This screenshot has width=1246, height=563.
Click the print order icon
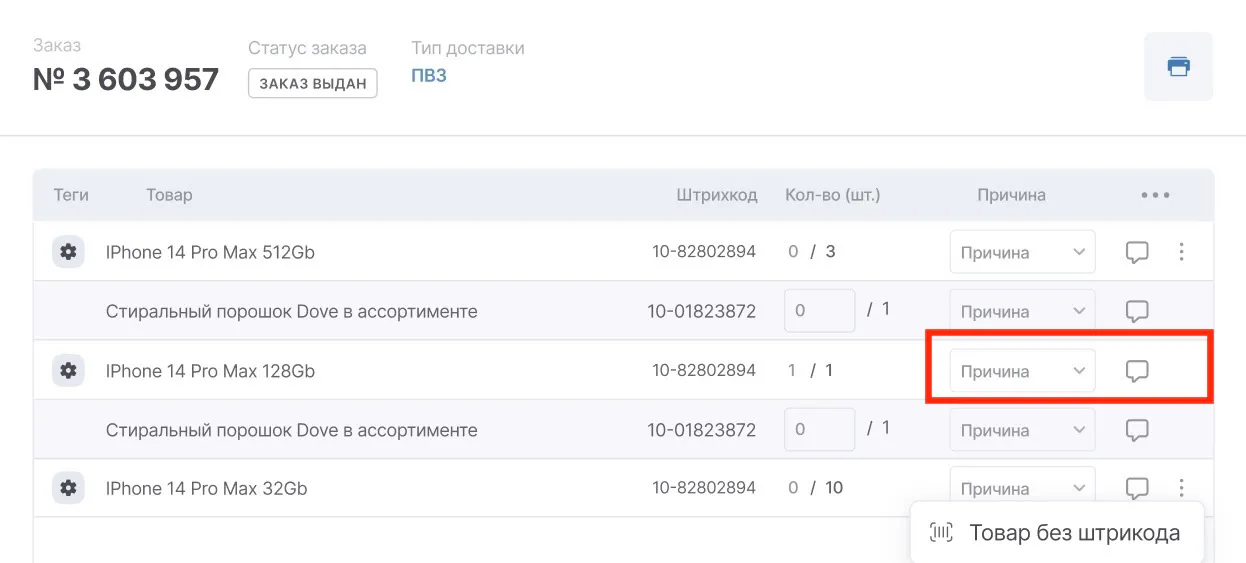[1178, 67]
